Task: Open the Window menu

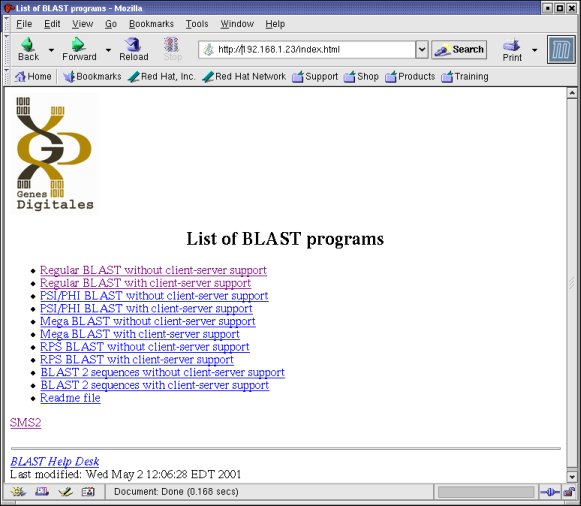Action: click(237, 24)
